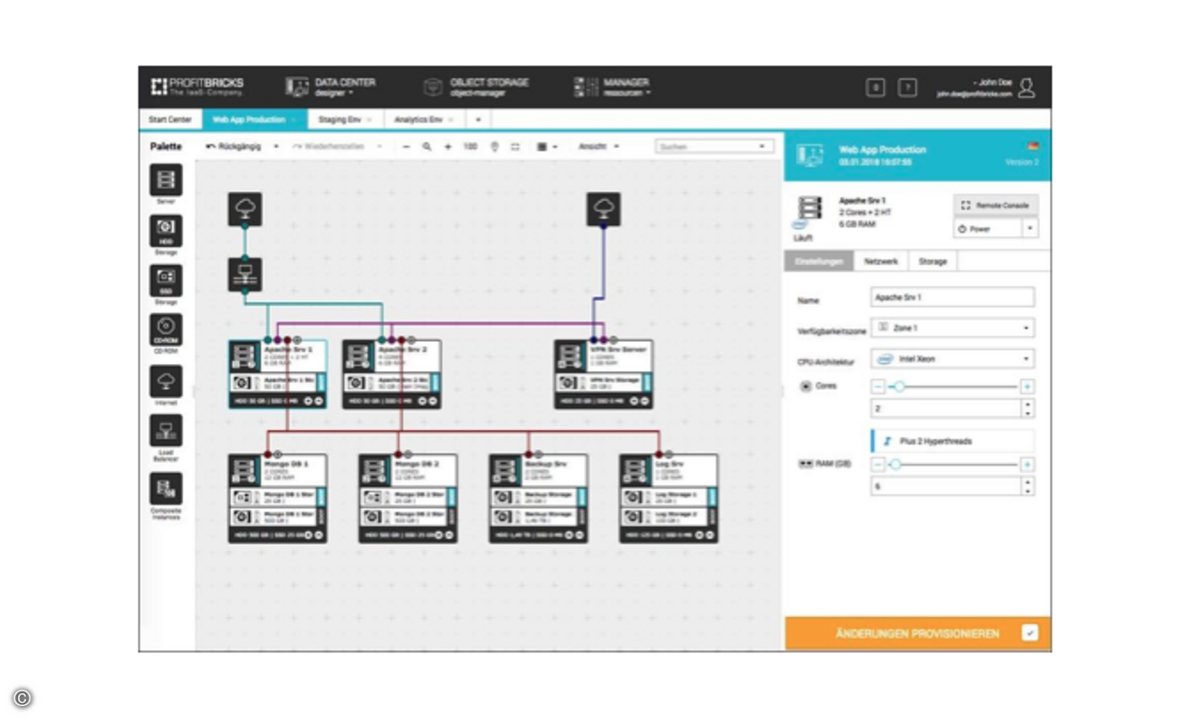Click the Remote Console button
This screenshot has width=1200, height=720.
(x=995, y=204)
